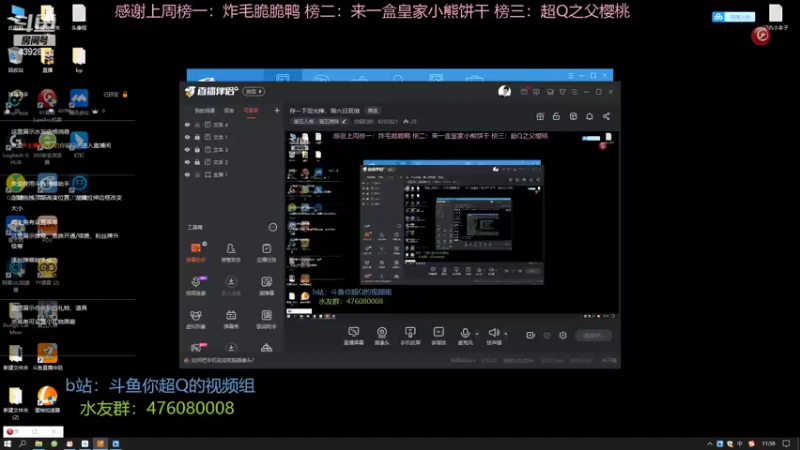Click the 修改 title button
Screen dimensions: 800x450
[373, 111]
